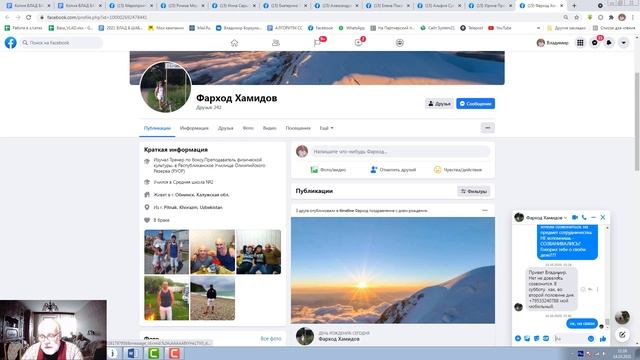Open the Watch video icon in top bar
The height and width of the screenshot is (360, 640).
[x=359, y=43]
